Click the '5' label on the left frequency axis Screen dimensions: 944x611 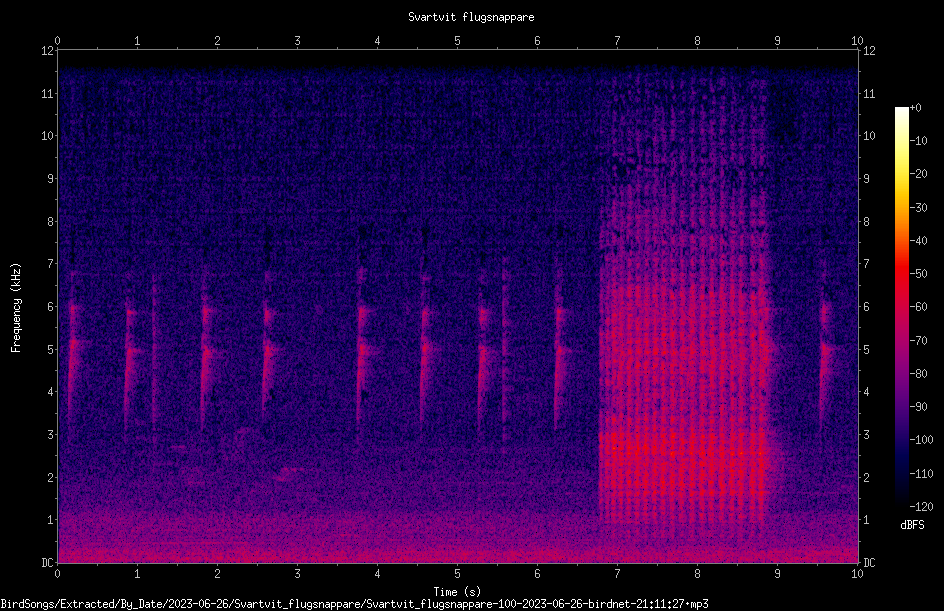pos(50,350)
